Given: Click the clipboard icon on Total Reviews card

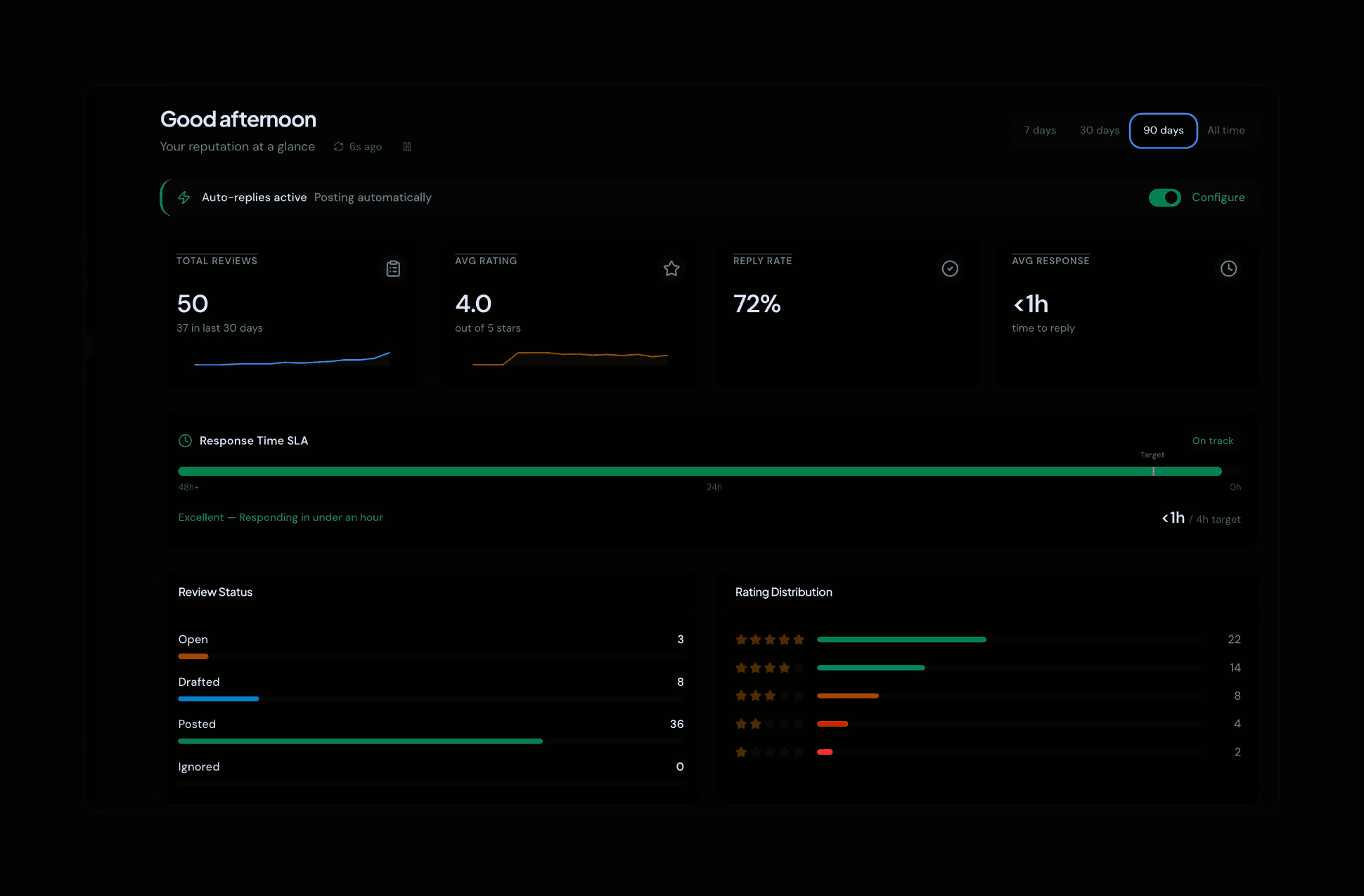Looking at the screenshot, I should 393,268.
